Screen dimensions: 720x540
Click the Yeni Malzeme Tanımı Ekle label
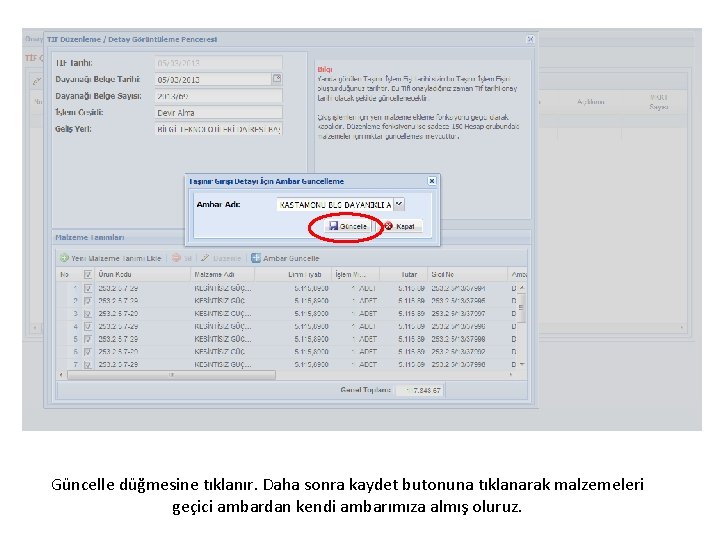coord(116,259)
